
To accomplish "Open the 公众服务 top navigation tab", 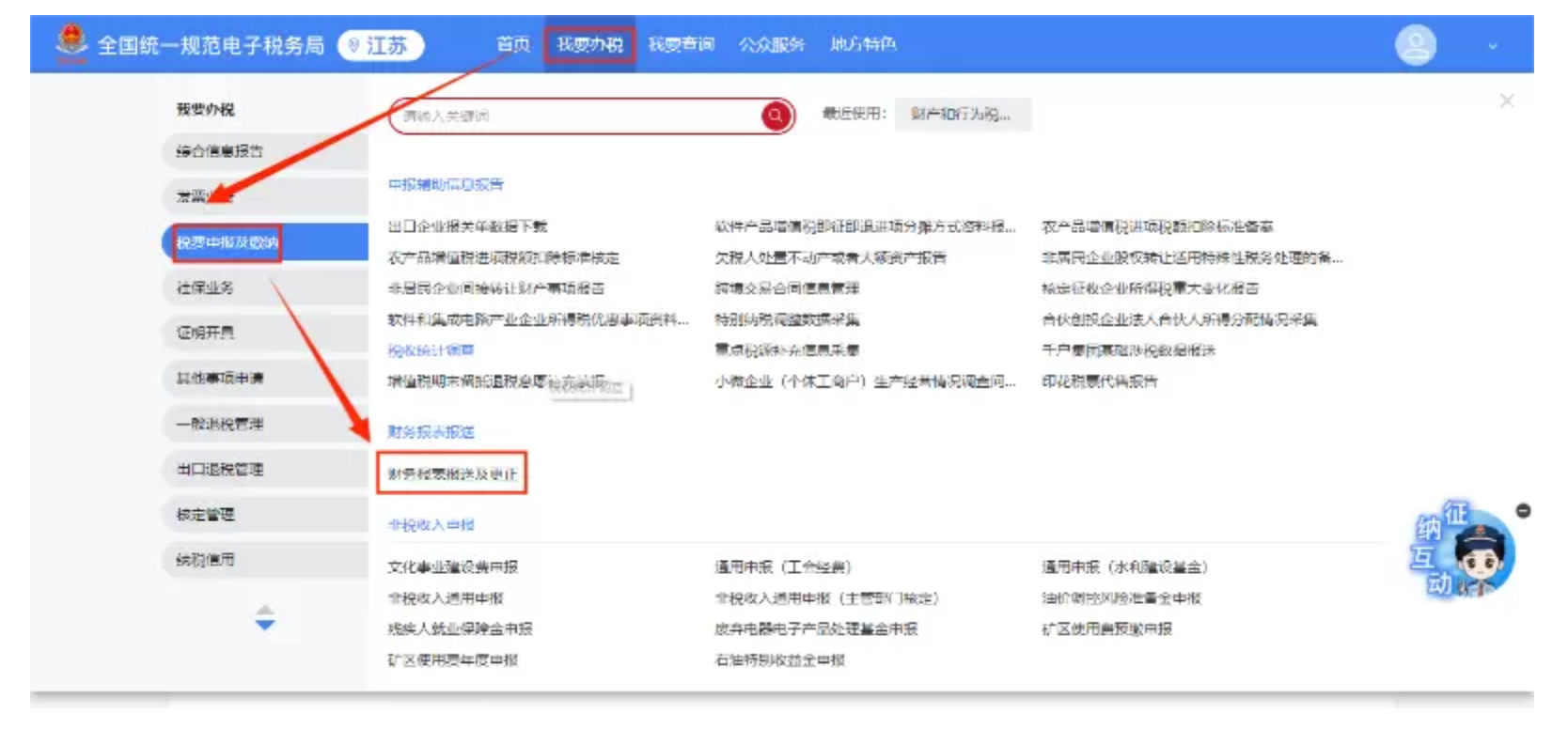I will pos(772,44).
